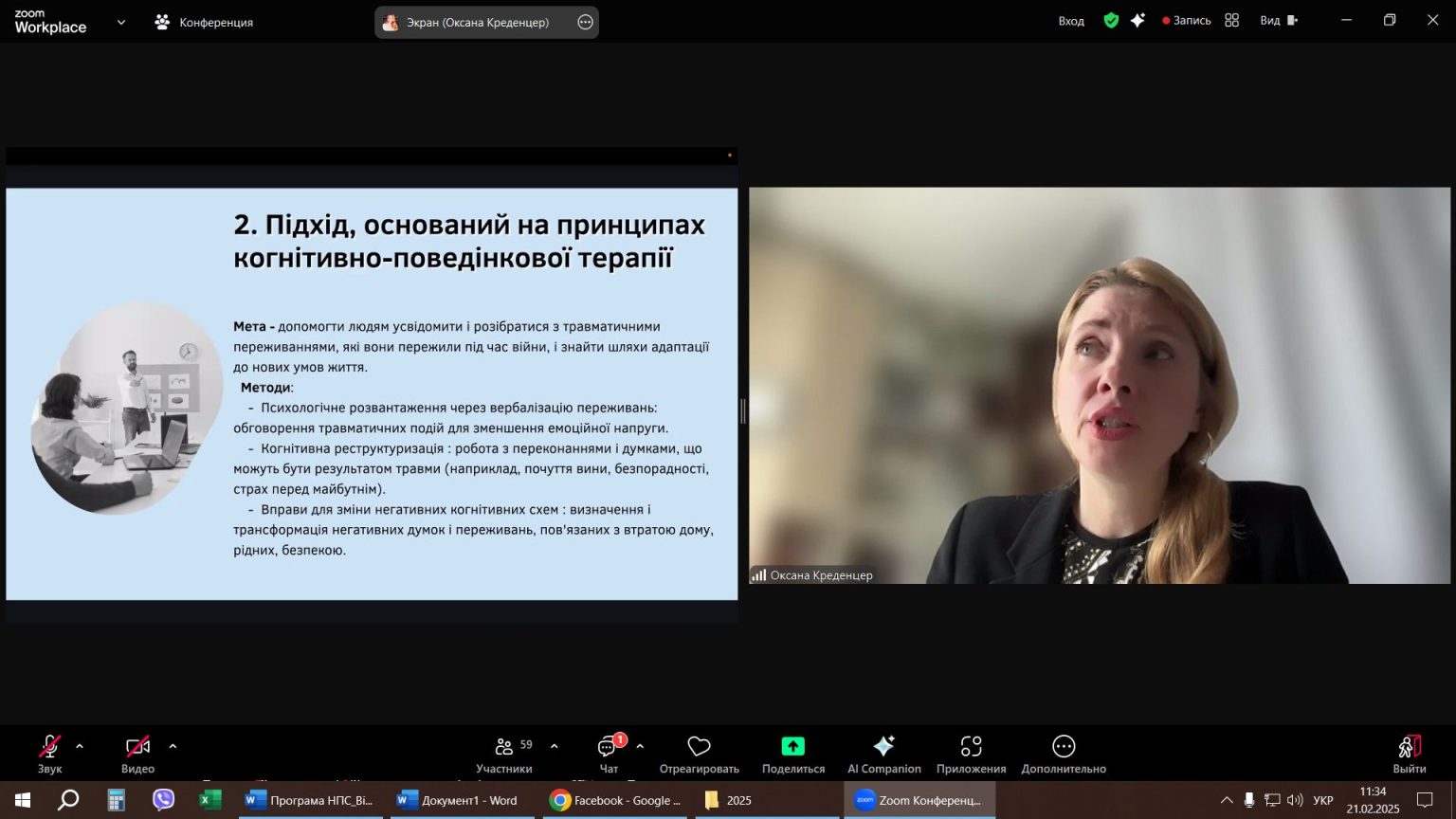Open the Участники participants panel
The height and width of the screenshot is (819, 1456).
coord(504,755)
